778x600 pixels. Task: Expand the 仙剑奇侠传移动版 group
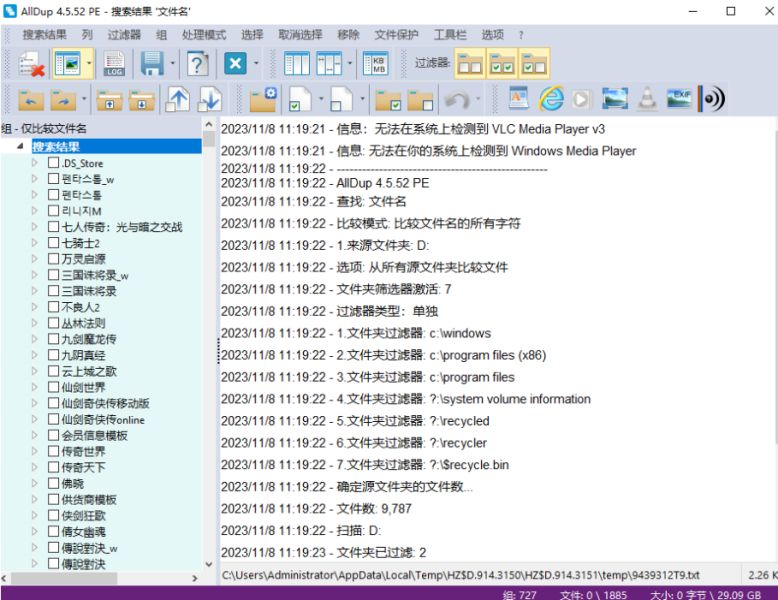(34, 403)
